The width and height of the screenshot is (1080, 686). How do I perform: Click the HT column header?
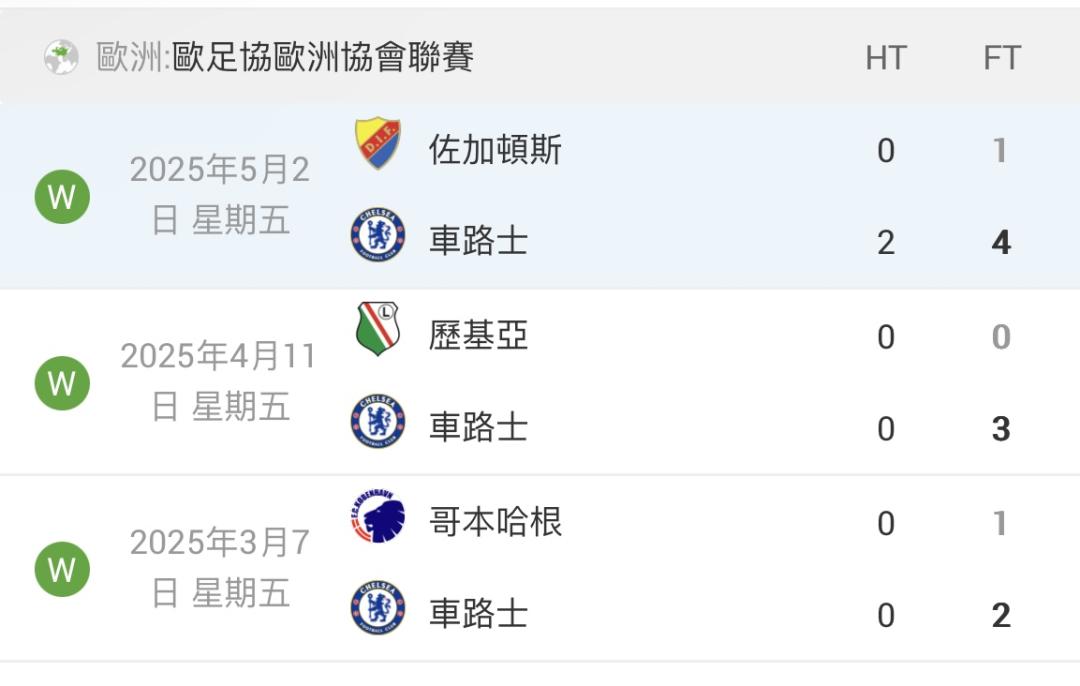pos(886,57)
